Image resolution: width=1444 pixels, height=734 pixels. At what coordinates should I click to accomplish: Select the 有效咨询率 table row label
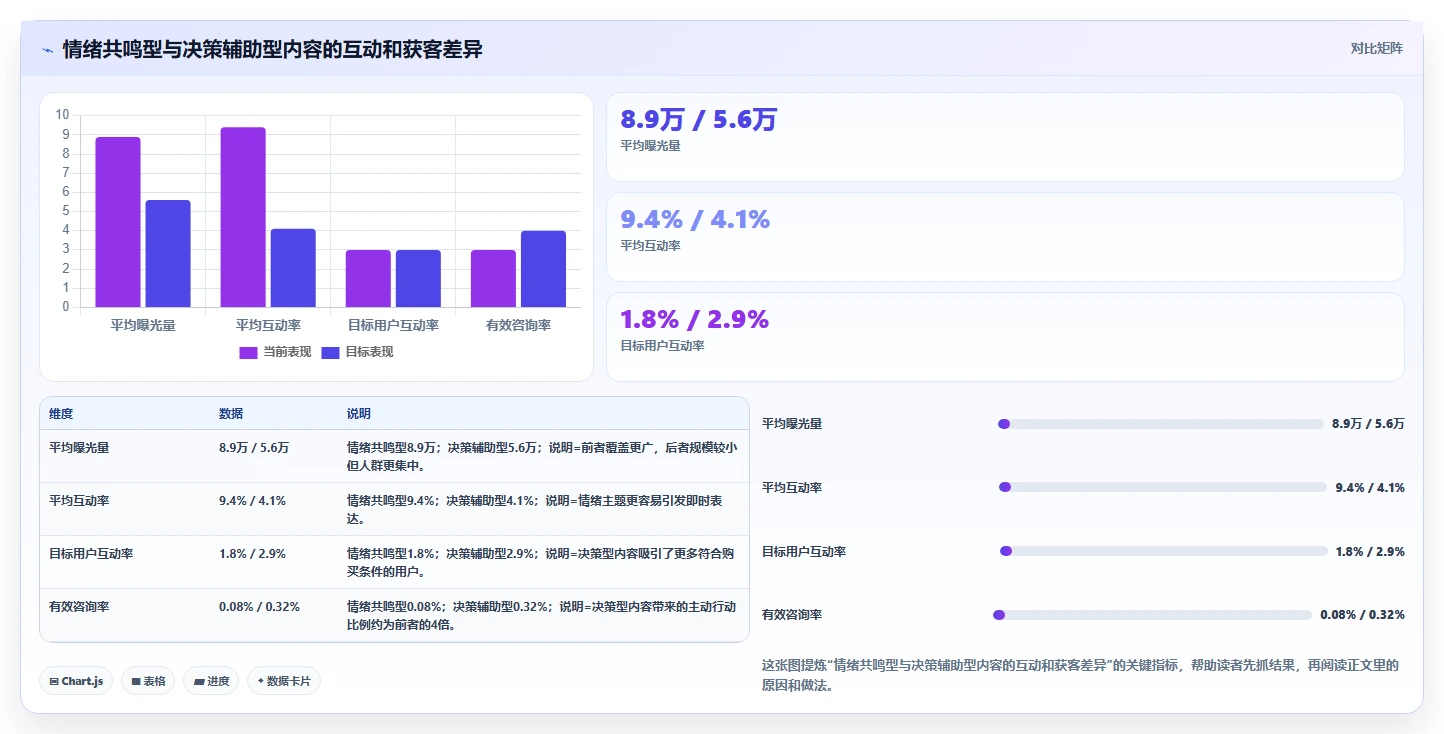[79, 606]
